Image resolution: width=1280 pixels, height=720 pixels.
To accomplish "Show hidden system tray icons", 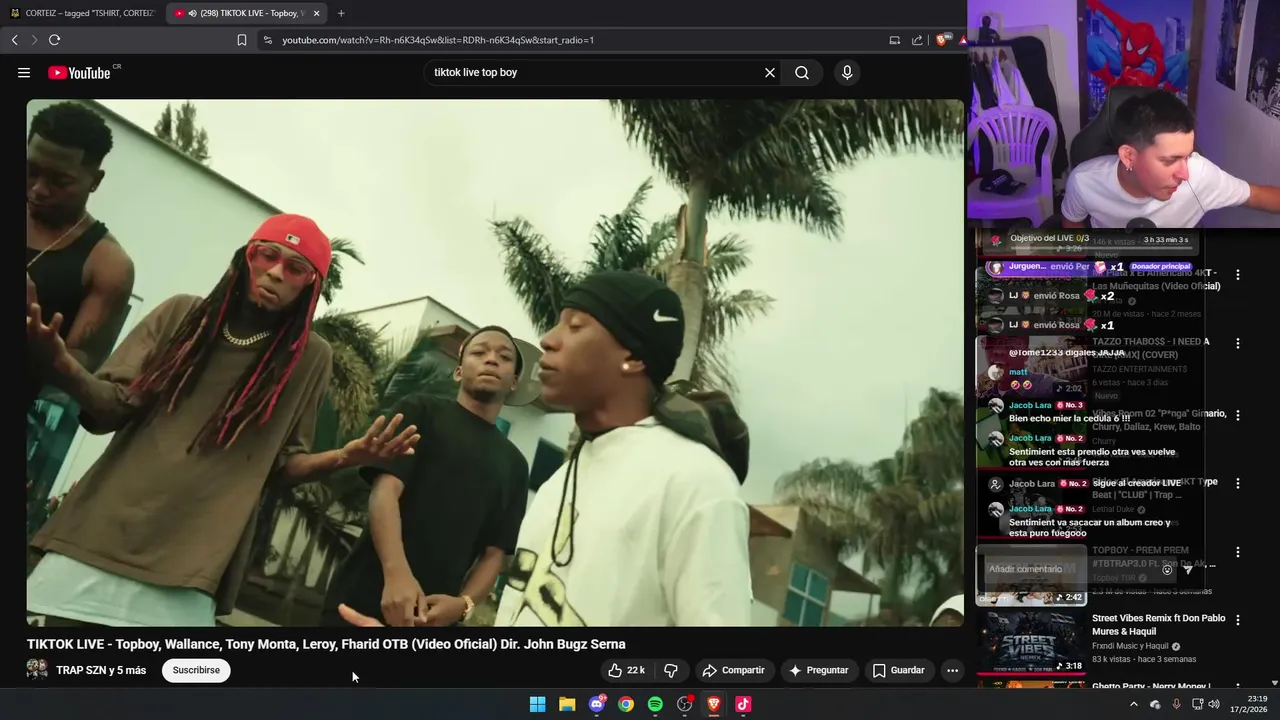I will (x=1133, y=704).
